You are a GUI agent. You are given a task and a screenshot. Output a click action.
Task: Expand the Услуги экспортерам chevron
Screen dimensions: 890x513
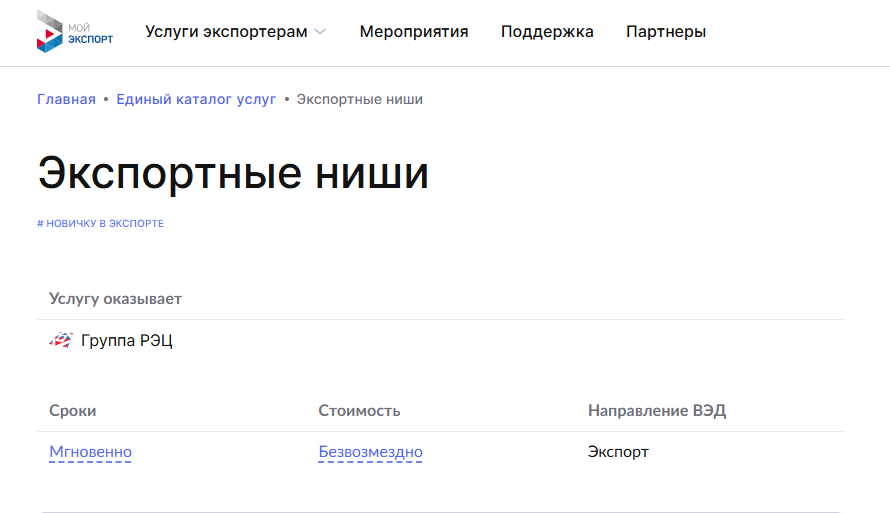[x=320, y=32]
